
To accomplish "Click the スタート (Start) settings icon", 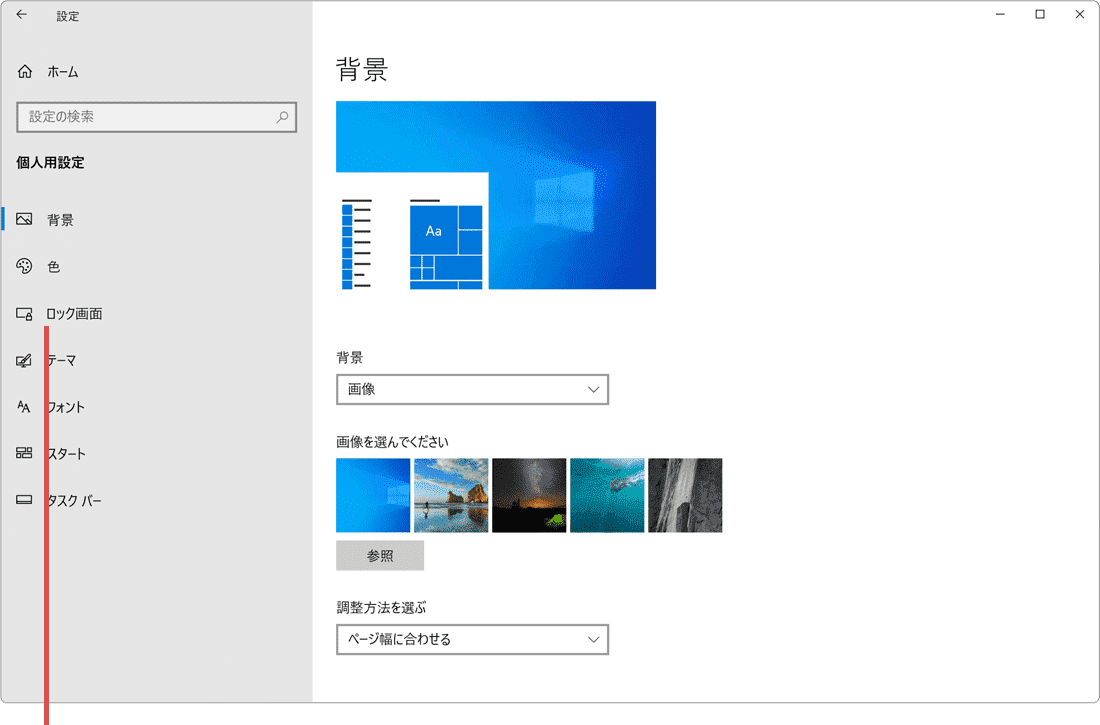I will [x=24, y=453].
